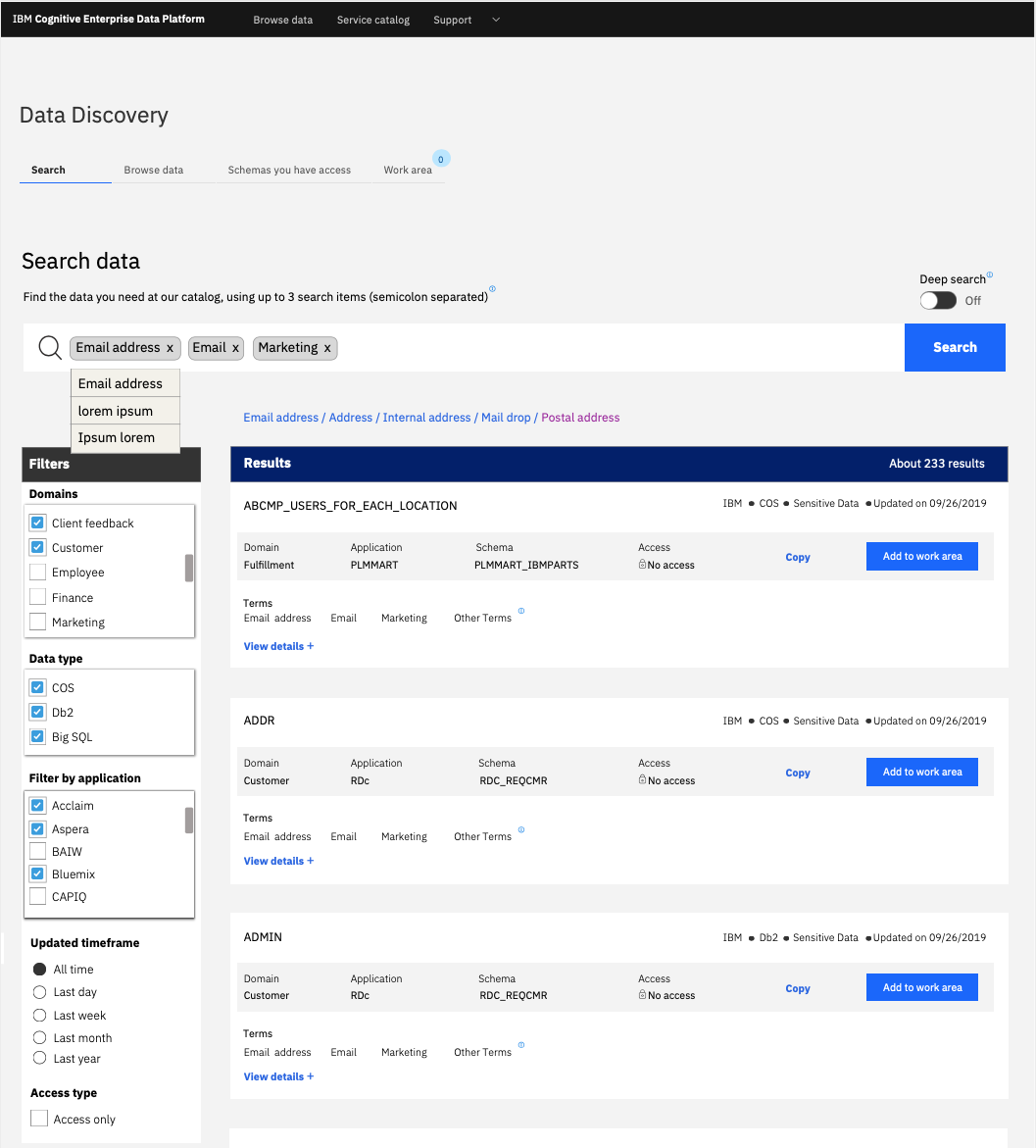Uncheck the Bluemix application filter
This screenshot has height=1148, width=1036.
[38, 874]
